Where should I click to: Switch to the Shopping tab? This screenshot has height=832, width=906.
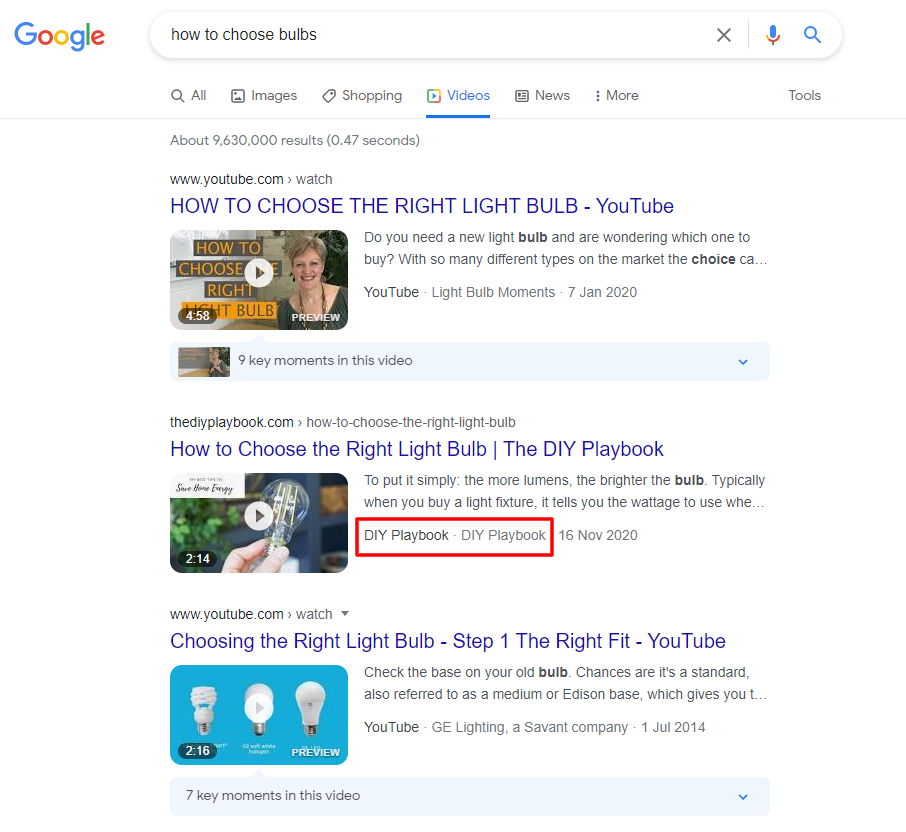362,95
